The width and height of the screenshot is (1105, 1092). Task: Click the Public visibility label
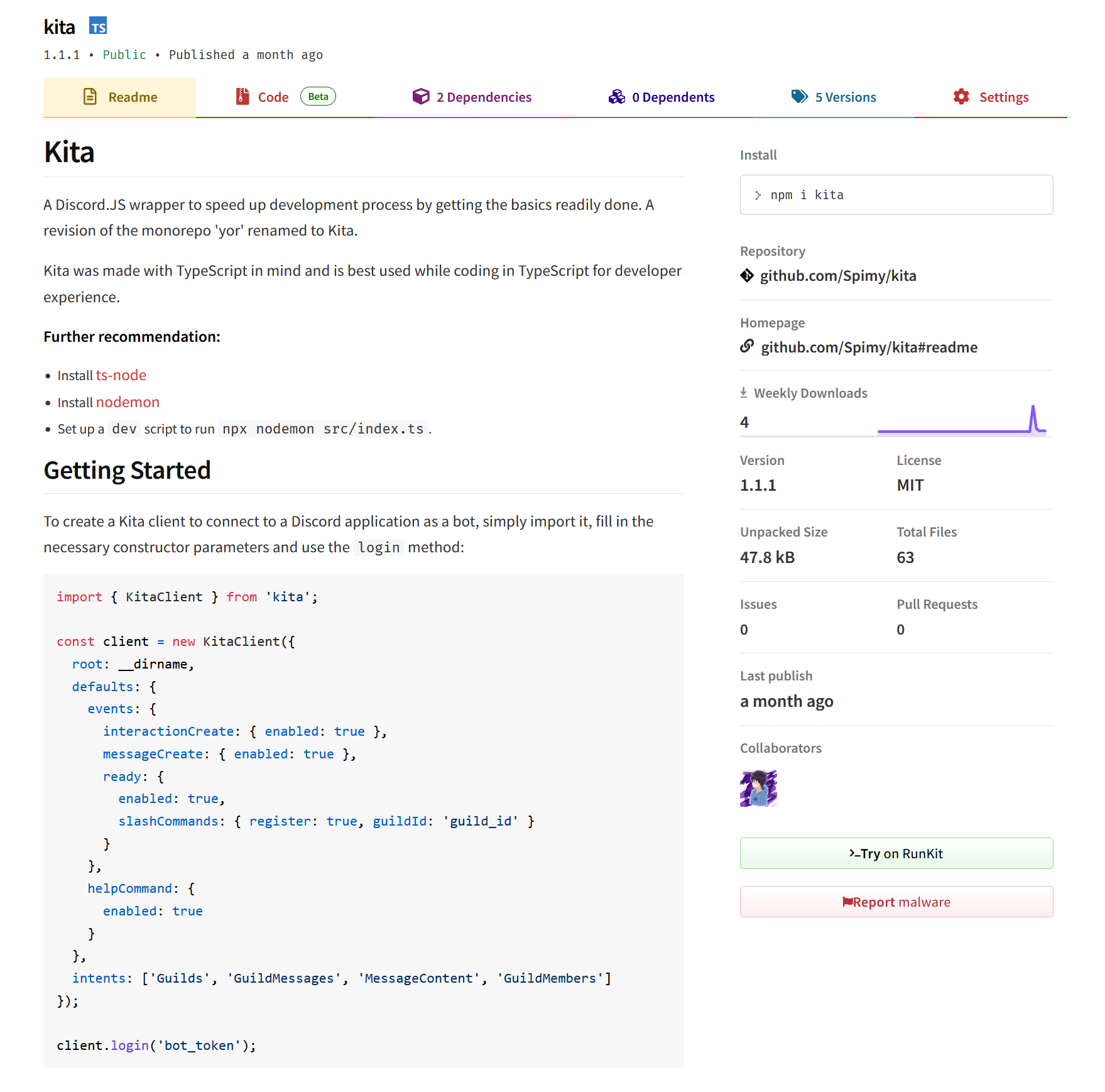tap(124, 55)
